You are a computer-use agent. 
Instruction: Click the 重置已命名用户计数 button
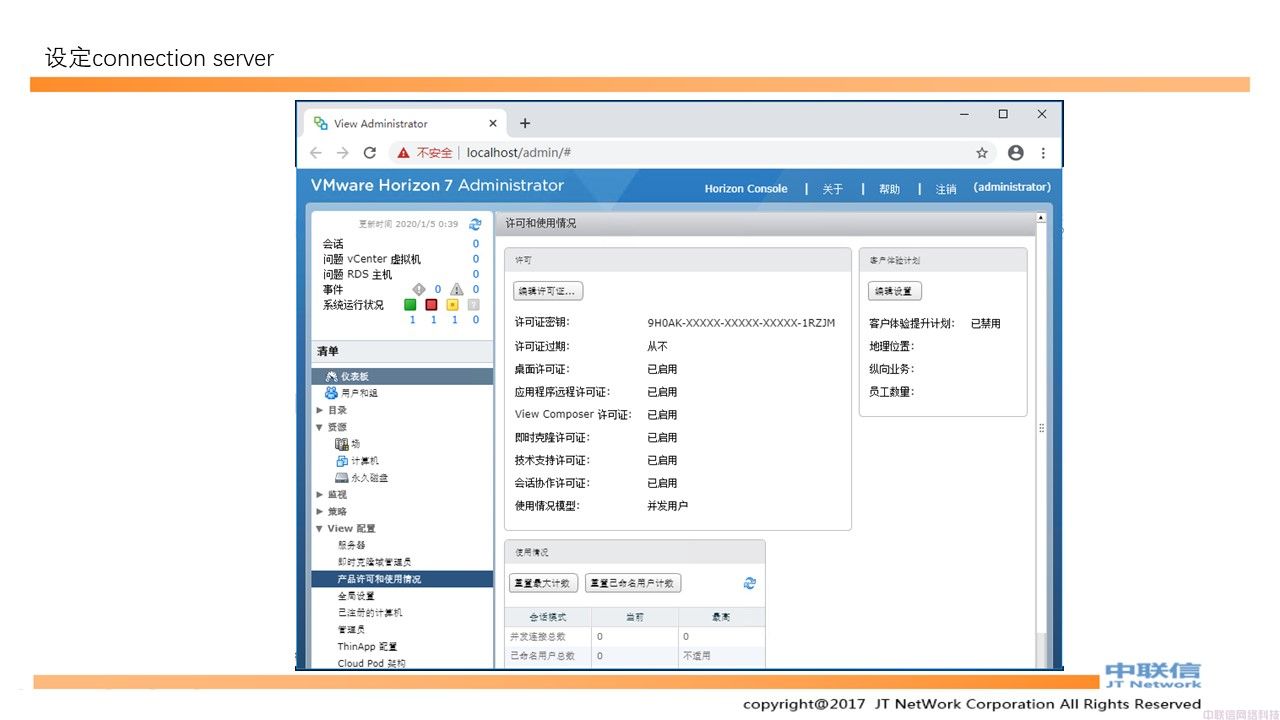[633, 583]
